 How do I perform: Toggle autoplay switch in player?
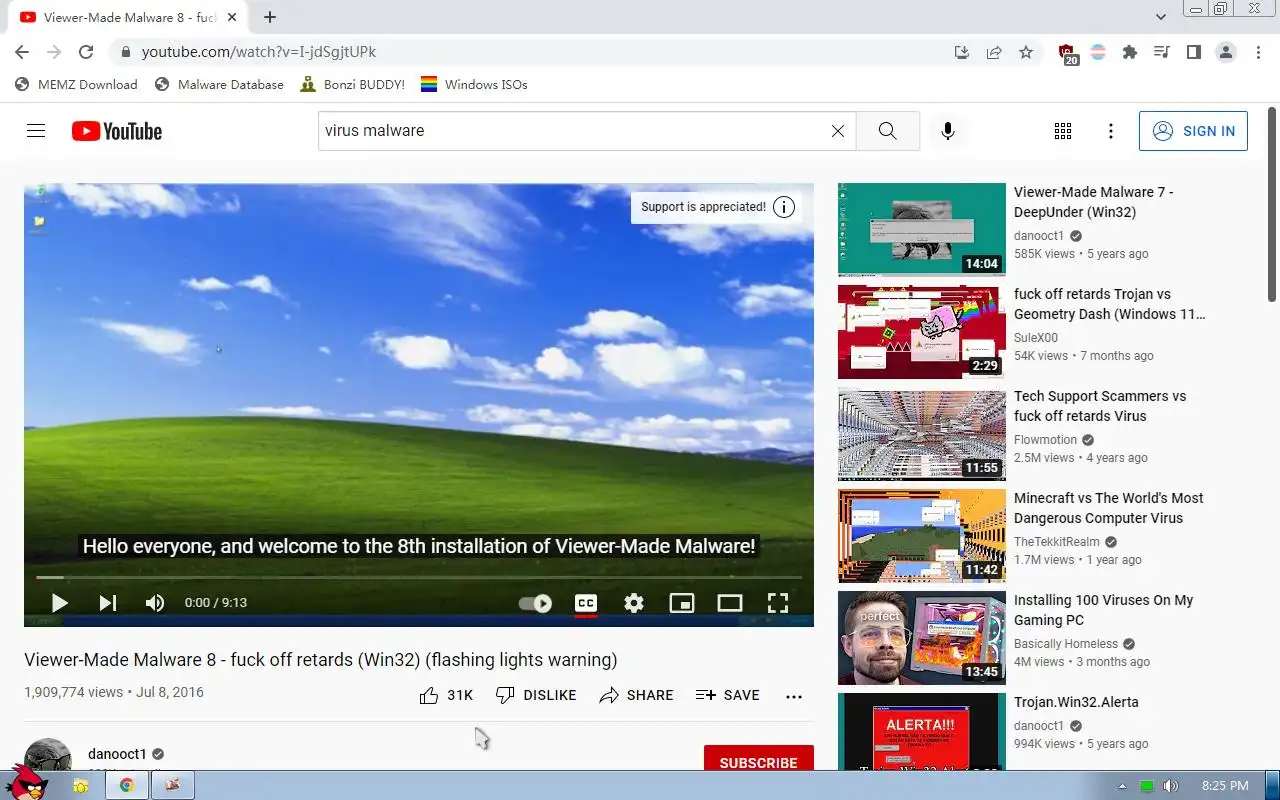coord(536,603)
